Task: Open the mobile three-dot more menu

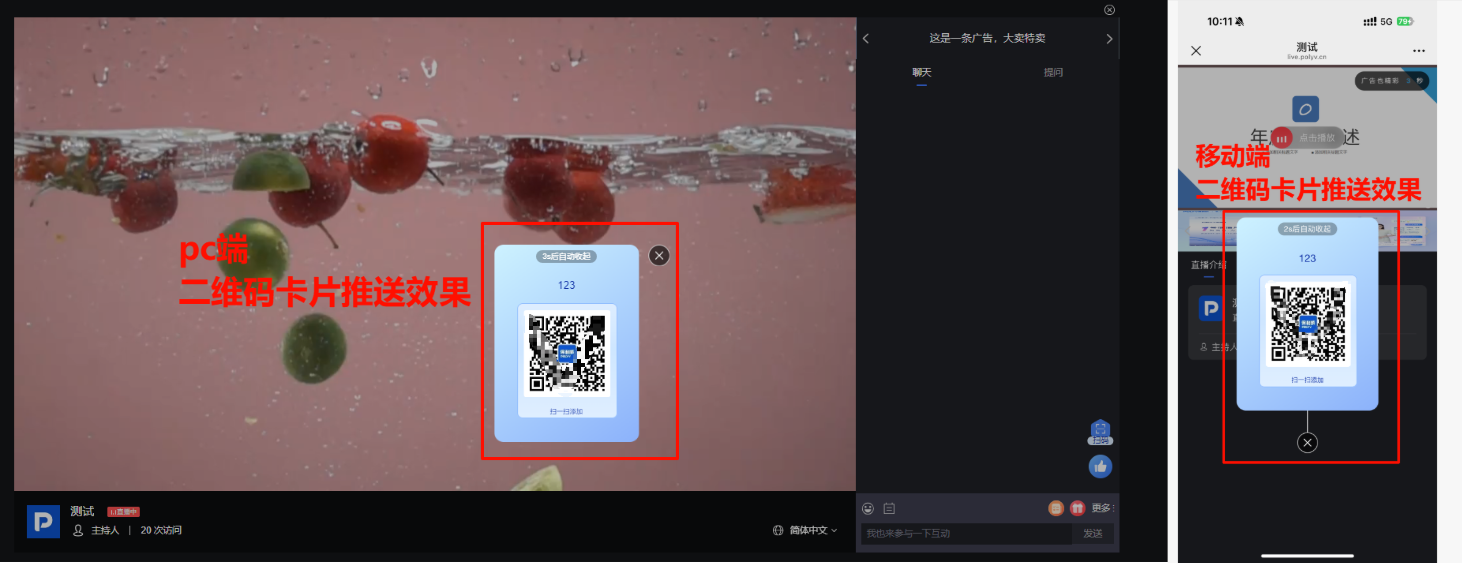Action: (1418, 50)
